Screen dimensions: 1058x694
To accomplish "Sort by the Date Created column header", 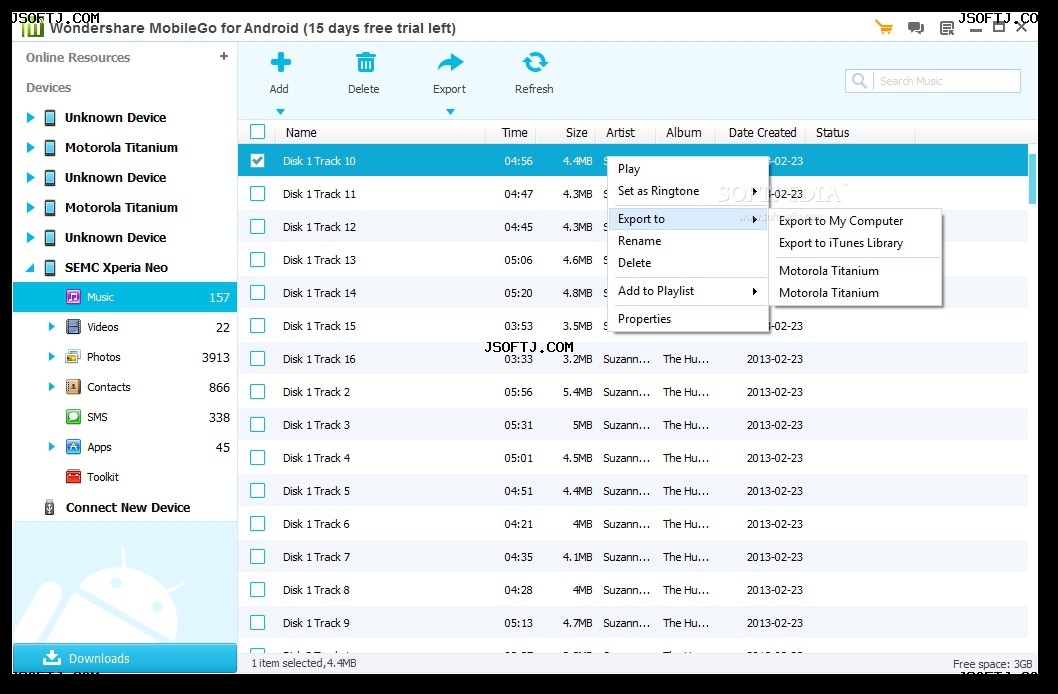I will [760, 132].
